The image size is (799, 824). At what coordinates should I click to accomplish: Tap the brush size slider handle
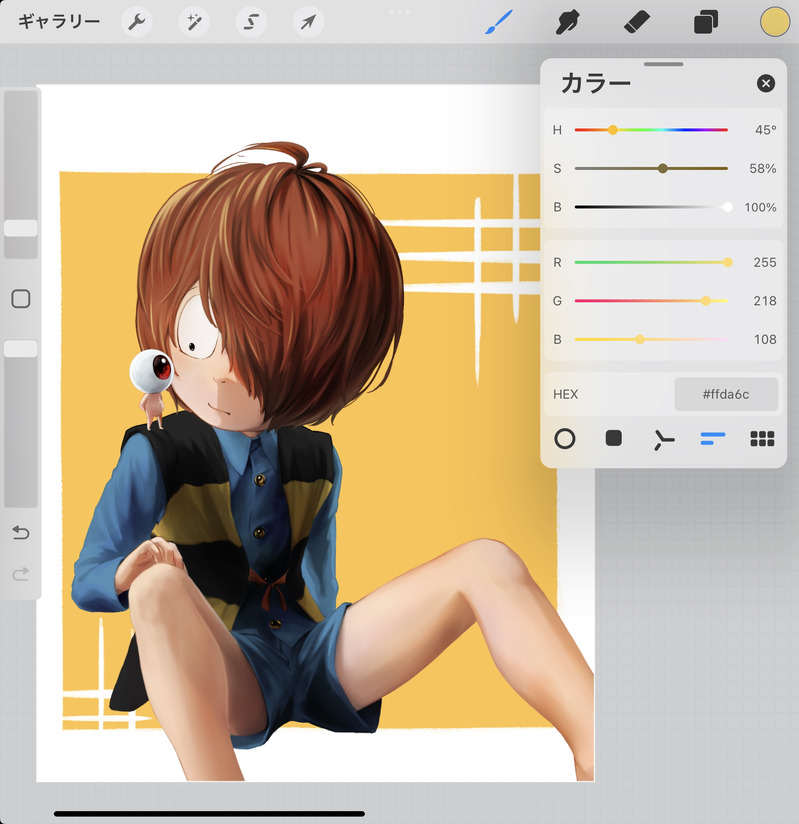click(x=21, y=228)
